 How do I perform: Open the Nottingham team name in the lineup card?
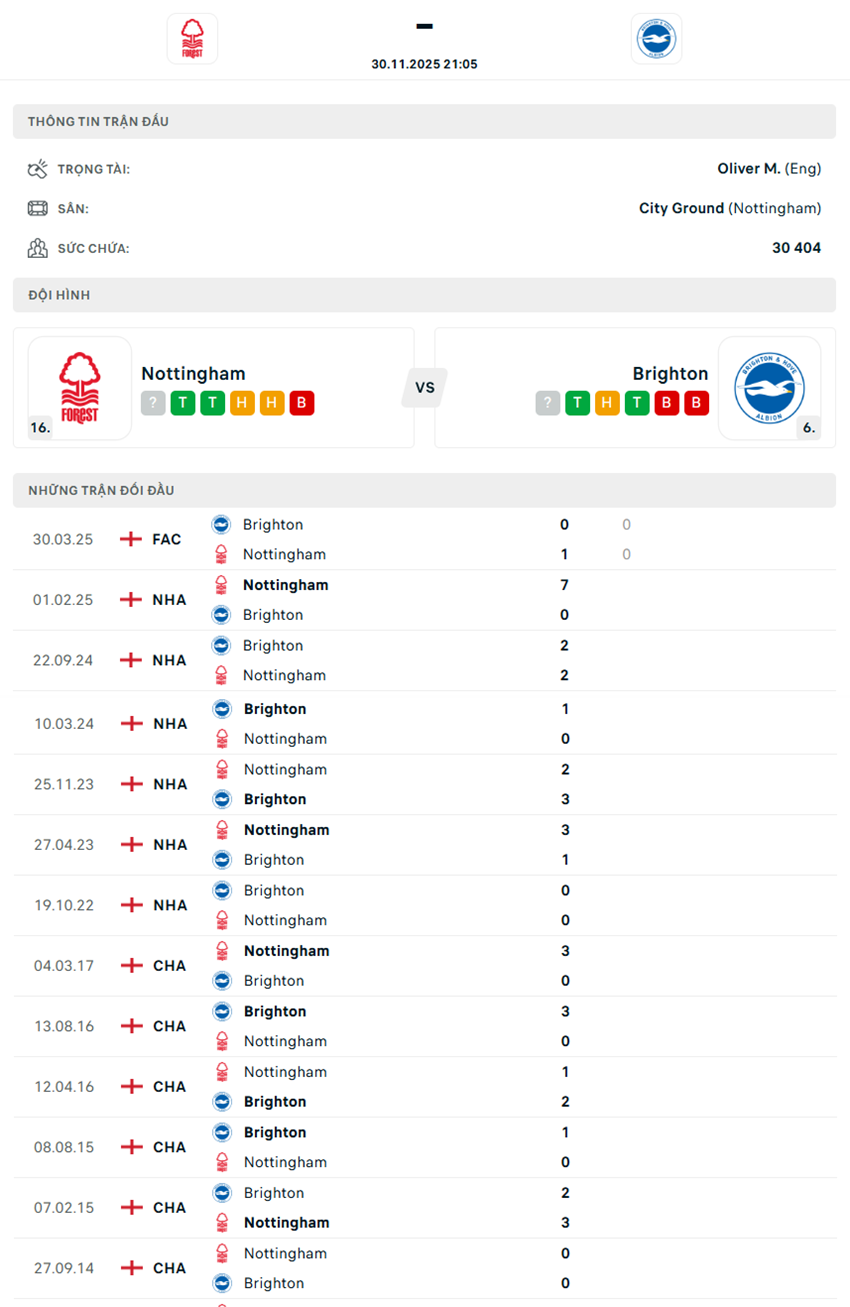(193, 373)
